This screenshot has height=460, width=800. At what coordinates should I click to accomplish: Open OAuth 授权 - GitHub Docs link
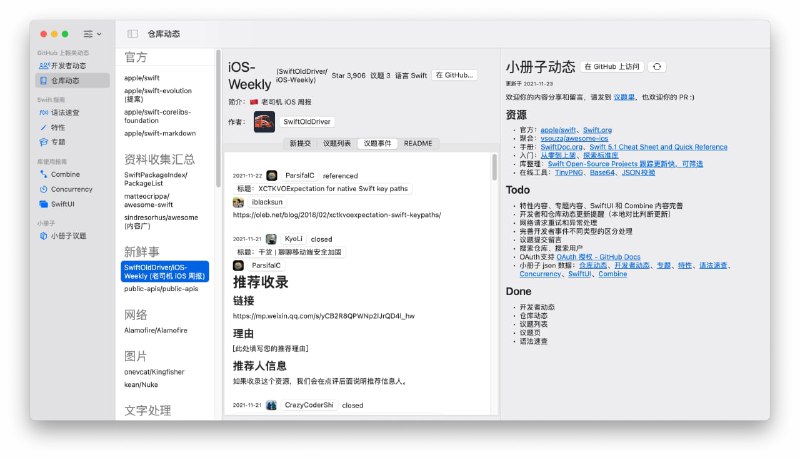coord(598,258)
